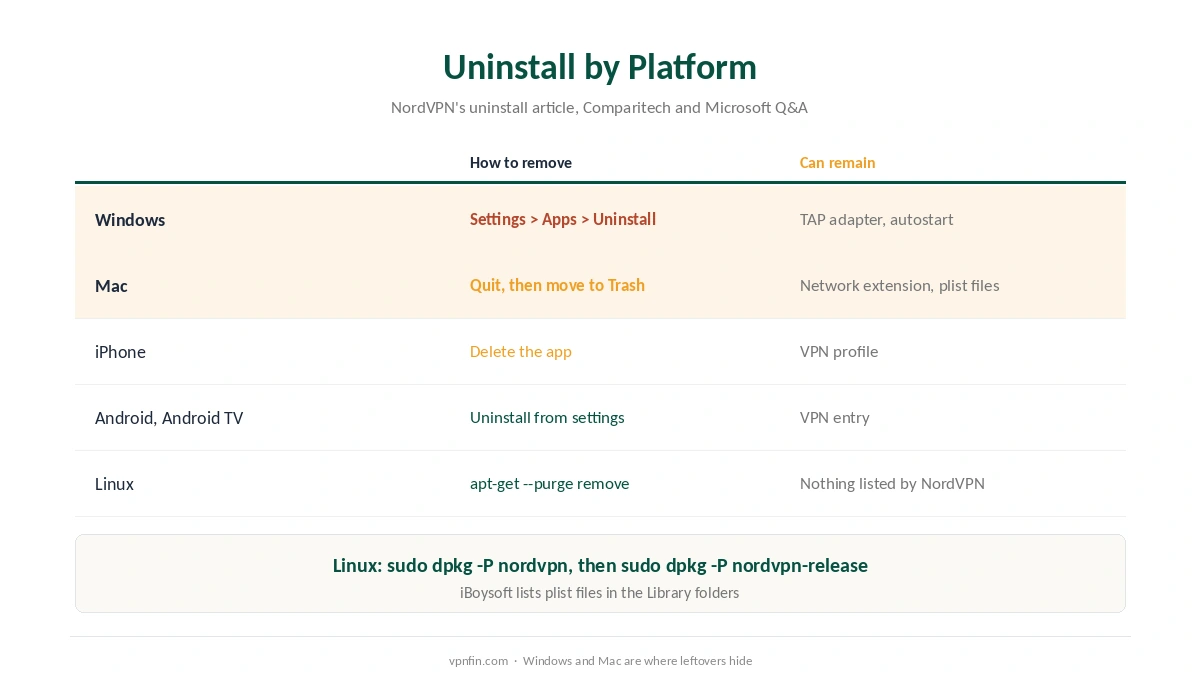
Task: Click 'Delete the app' text
Action: point(521,352)
